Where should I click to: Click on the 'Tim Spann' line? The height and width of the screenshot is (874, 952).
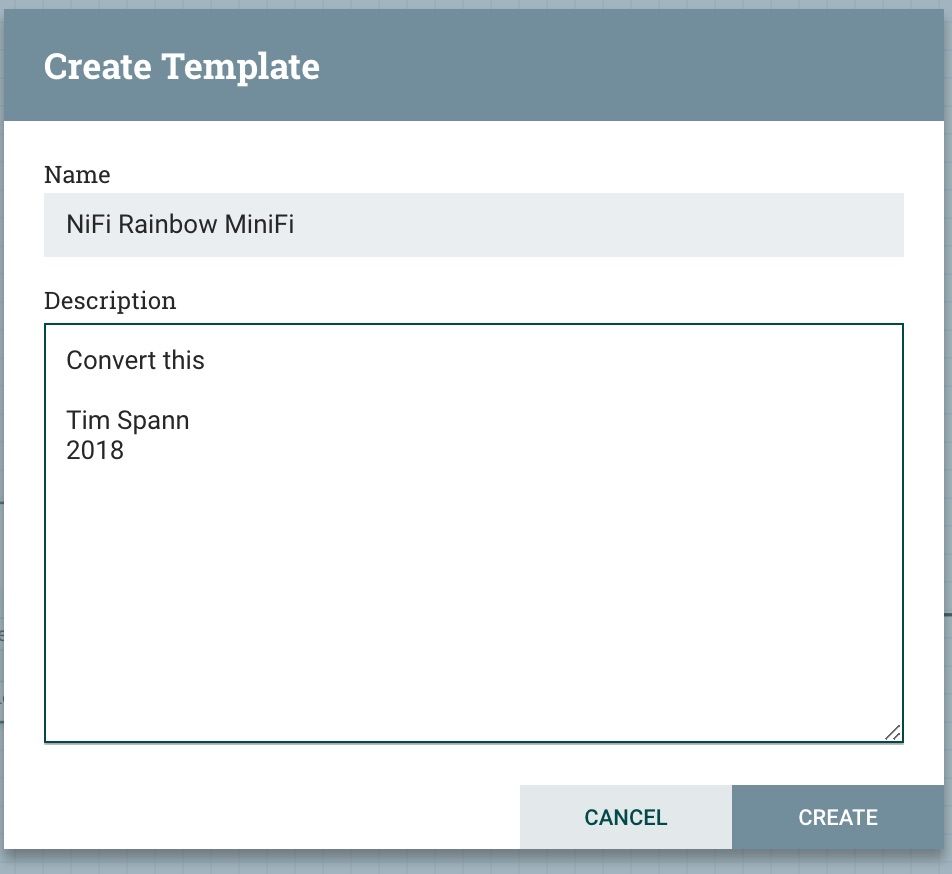tap(128, 420)
